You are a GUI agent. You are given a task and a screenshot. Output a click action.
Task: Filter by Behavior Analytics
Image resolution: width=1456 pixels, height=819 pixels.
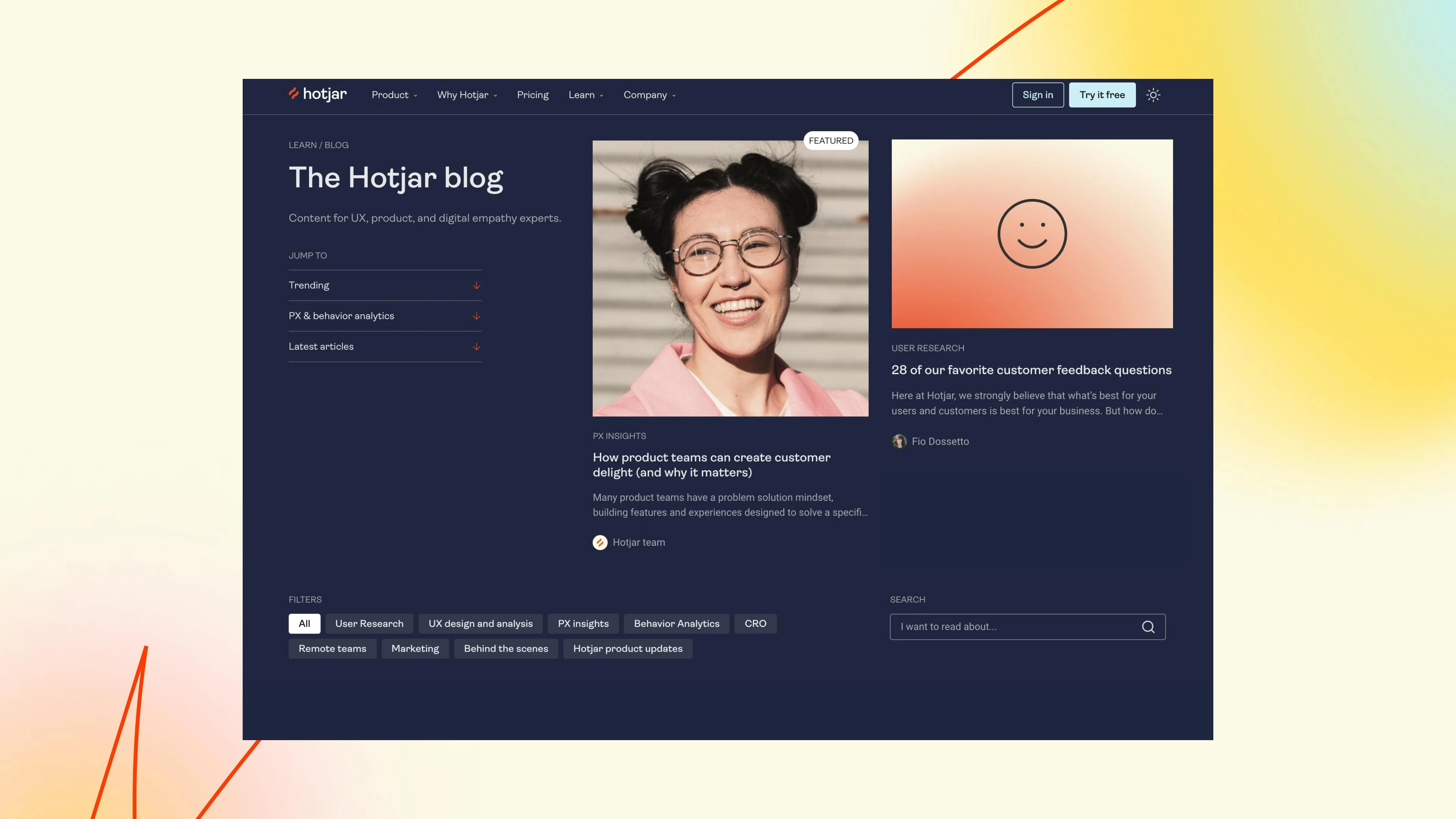coord(676,623)
